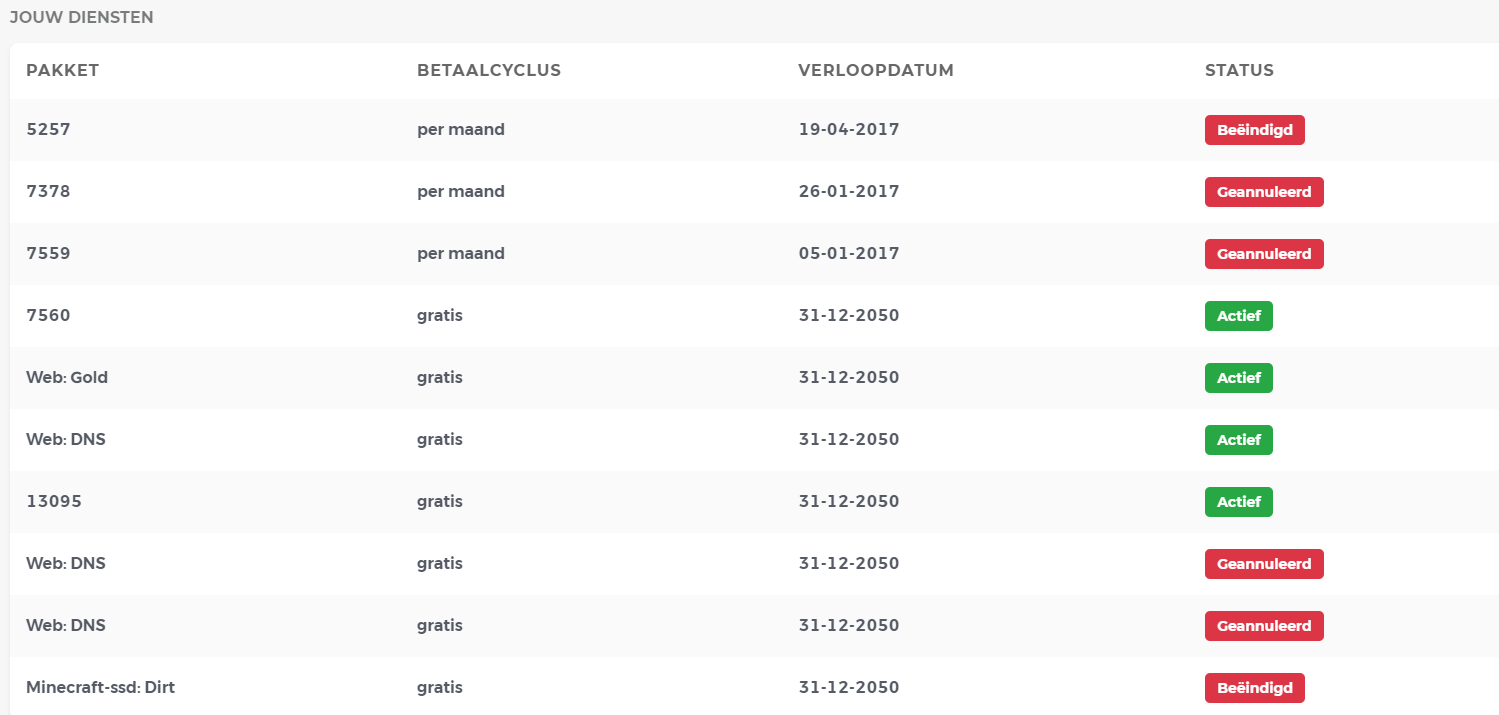The image size is (1499, 715).
Task: Click the Actief badge for package 13095
Action: (1238, 502)
